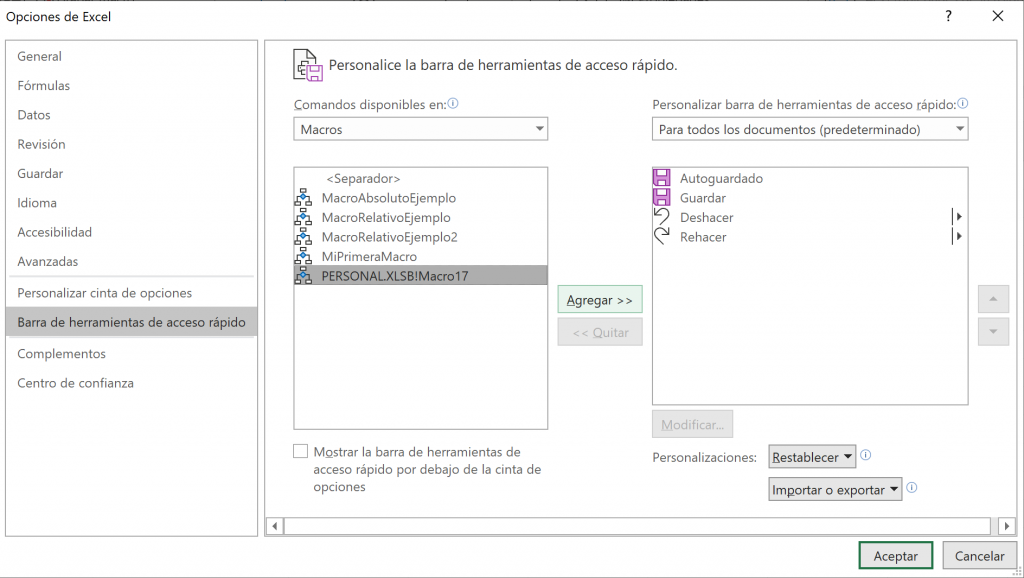Click the Cancelar button
The height and width of the screenshot is (578, 1024).
(980, 556)
